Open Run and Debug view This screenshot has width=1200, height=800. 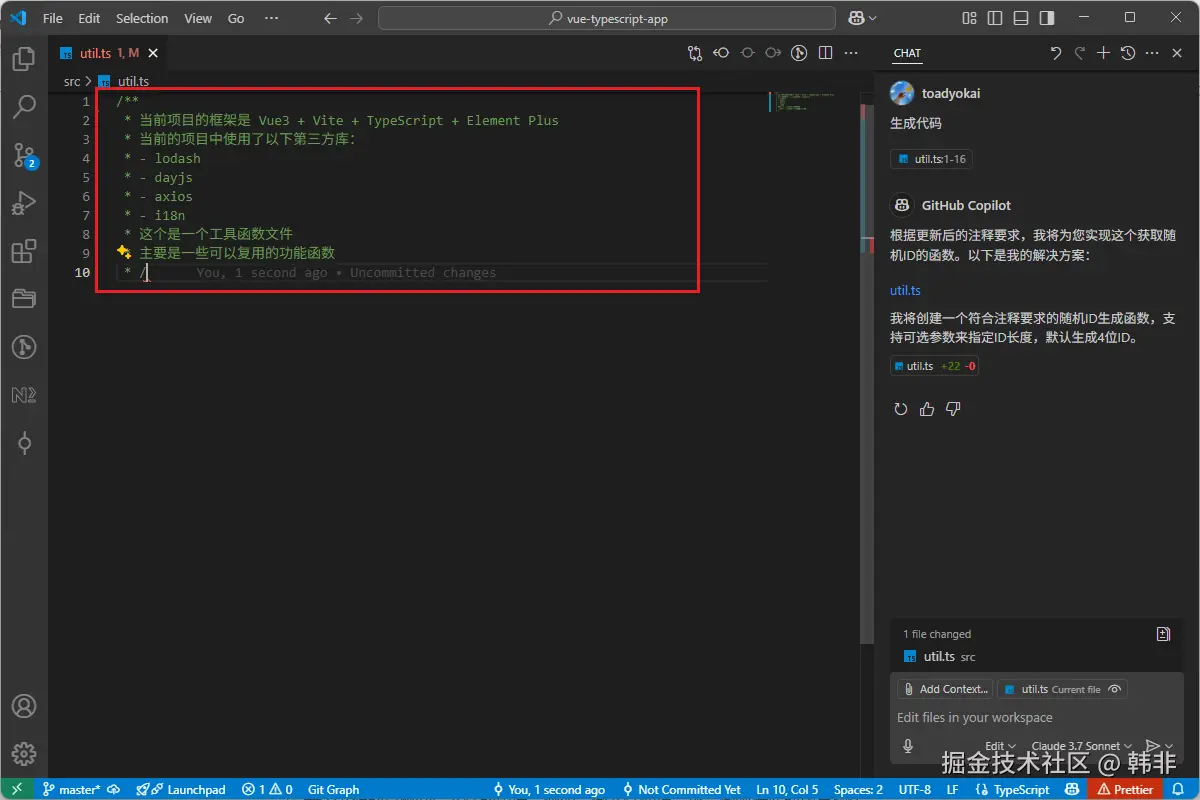pyautogui.click(x=24, y=203)
